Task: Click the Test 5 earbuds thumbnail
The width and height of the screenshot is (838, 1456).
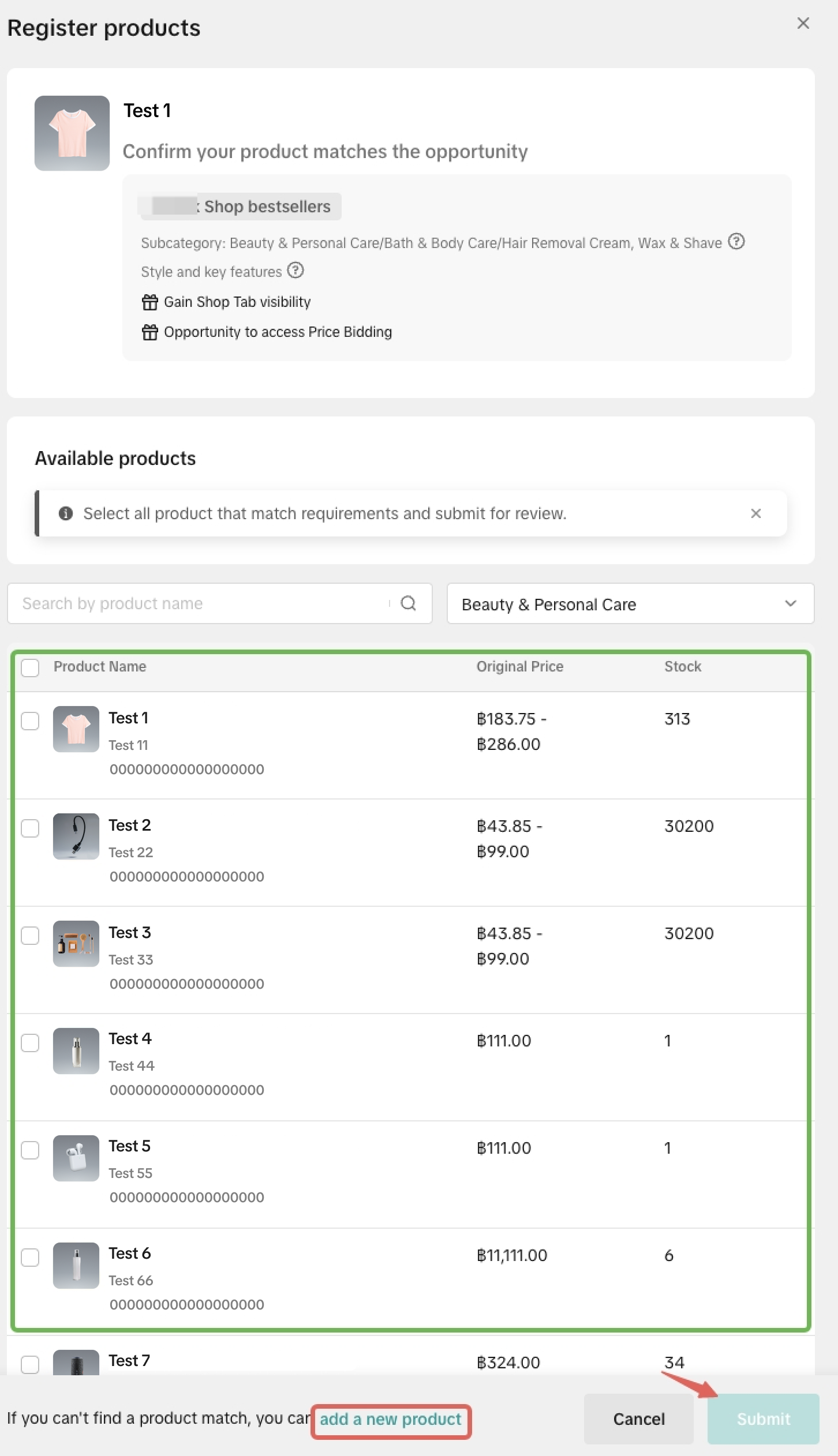Action: (x=76, y=1158)
